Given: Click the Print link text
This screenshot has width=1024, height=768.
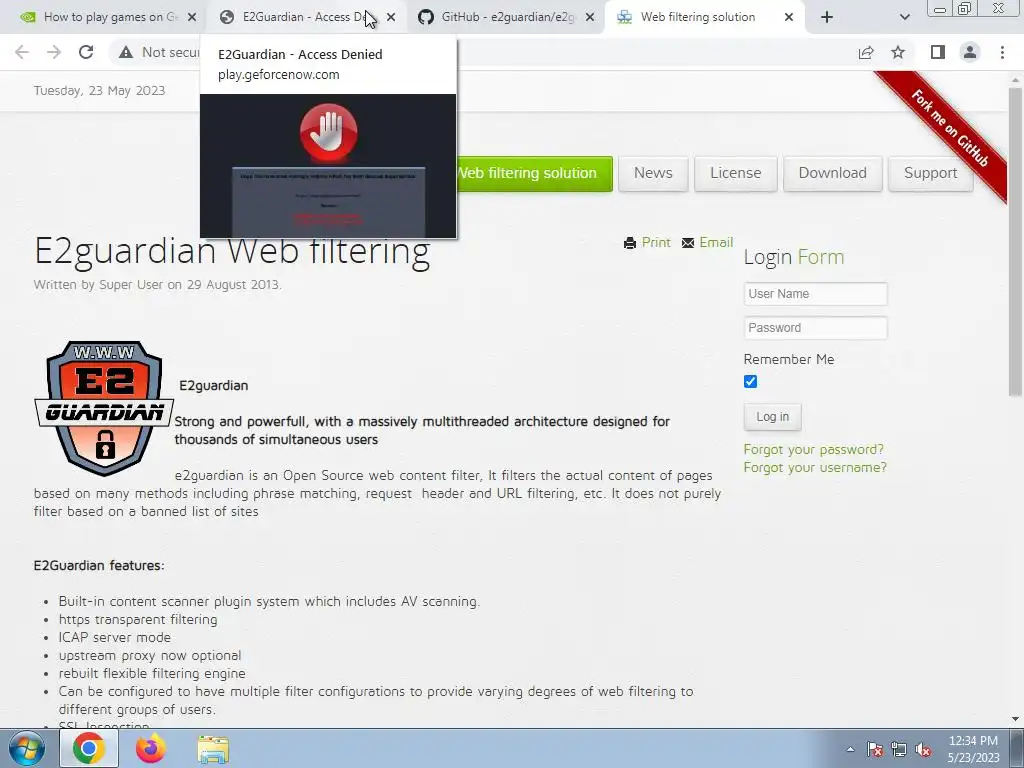Looking at the screenshot, I should pyautogui.click(x=656, y=242).
